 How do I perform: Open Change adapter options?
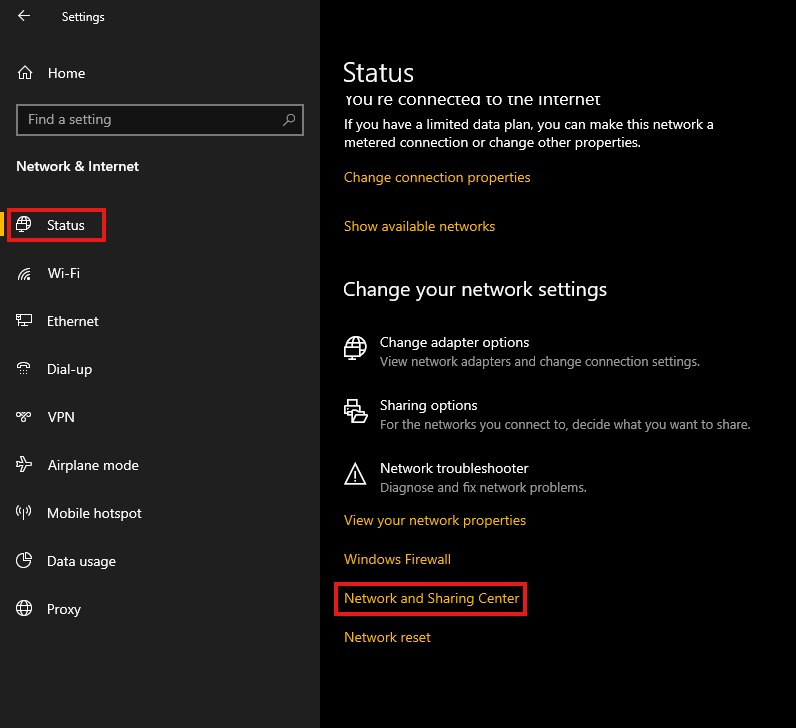click(x=454, y=343)
